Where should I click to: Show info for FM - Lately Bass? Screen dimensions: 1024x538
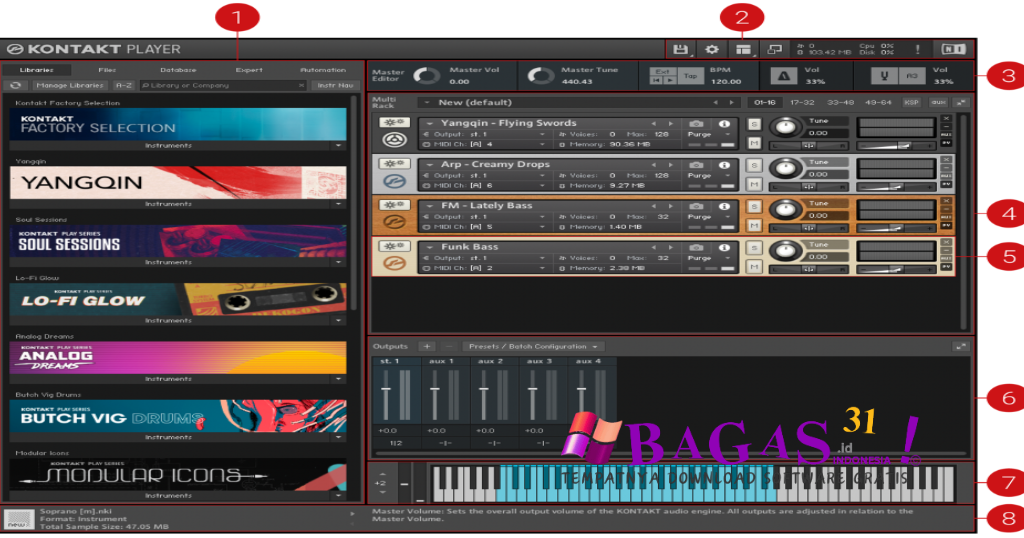point(724,206)
